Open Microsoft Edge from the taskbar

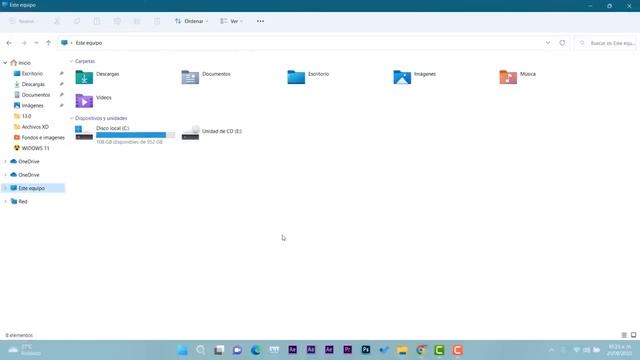point(256,350)
